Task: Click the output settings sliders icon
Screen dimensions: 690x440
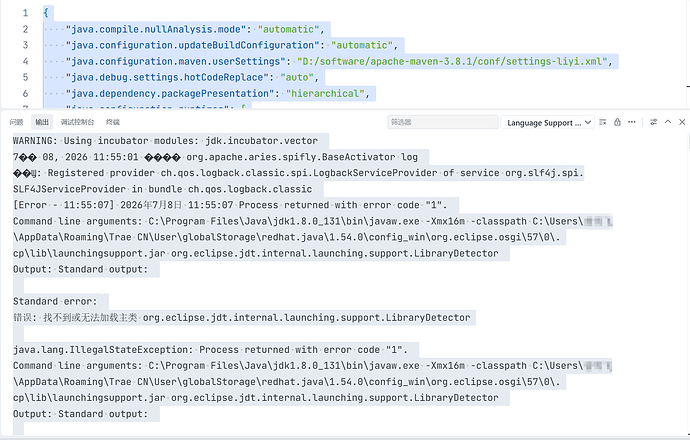Action: pos(653,122)
